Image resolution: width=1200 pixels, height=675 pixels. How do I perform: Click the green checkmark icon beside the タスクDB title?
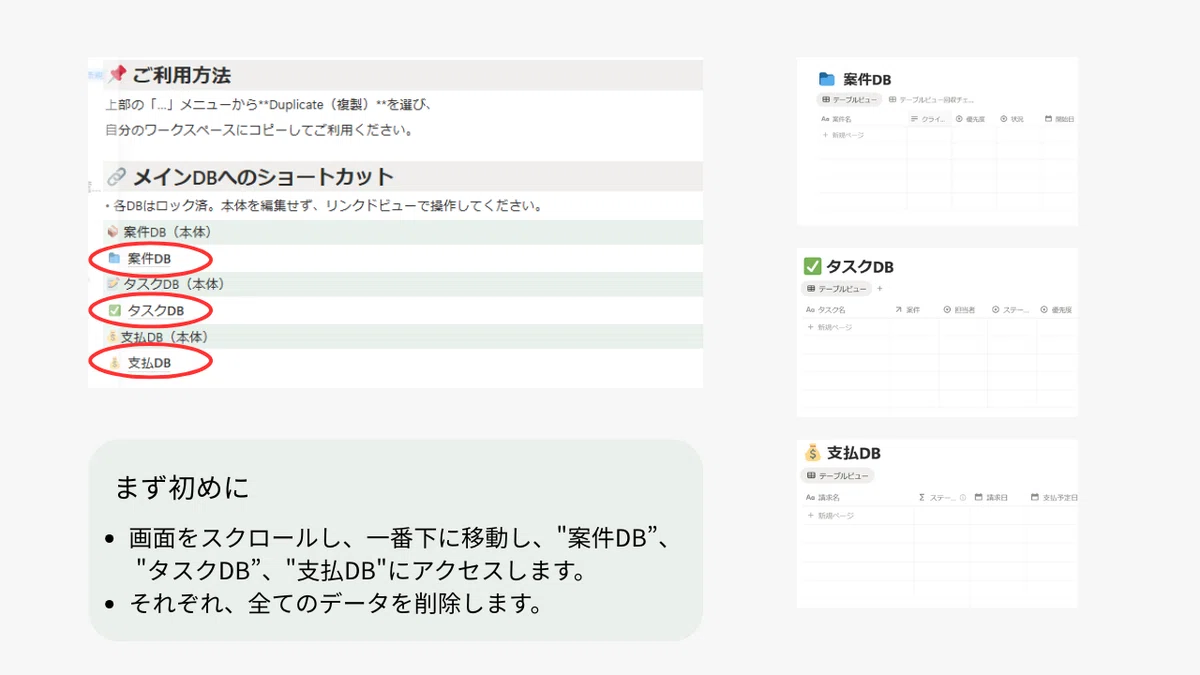[812, 266]
